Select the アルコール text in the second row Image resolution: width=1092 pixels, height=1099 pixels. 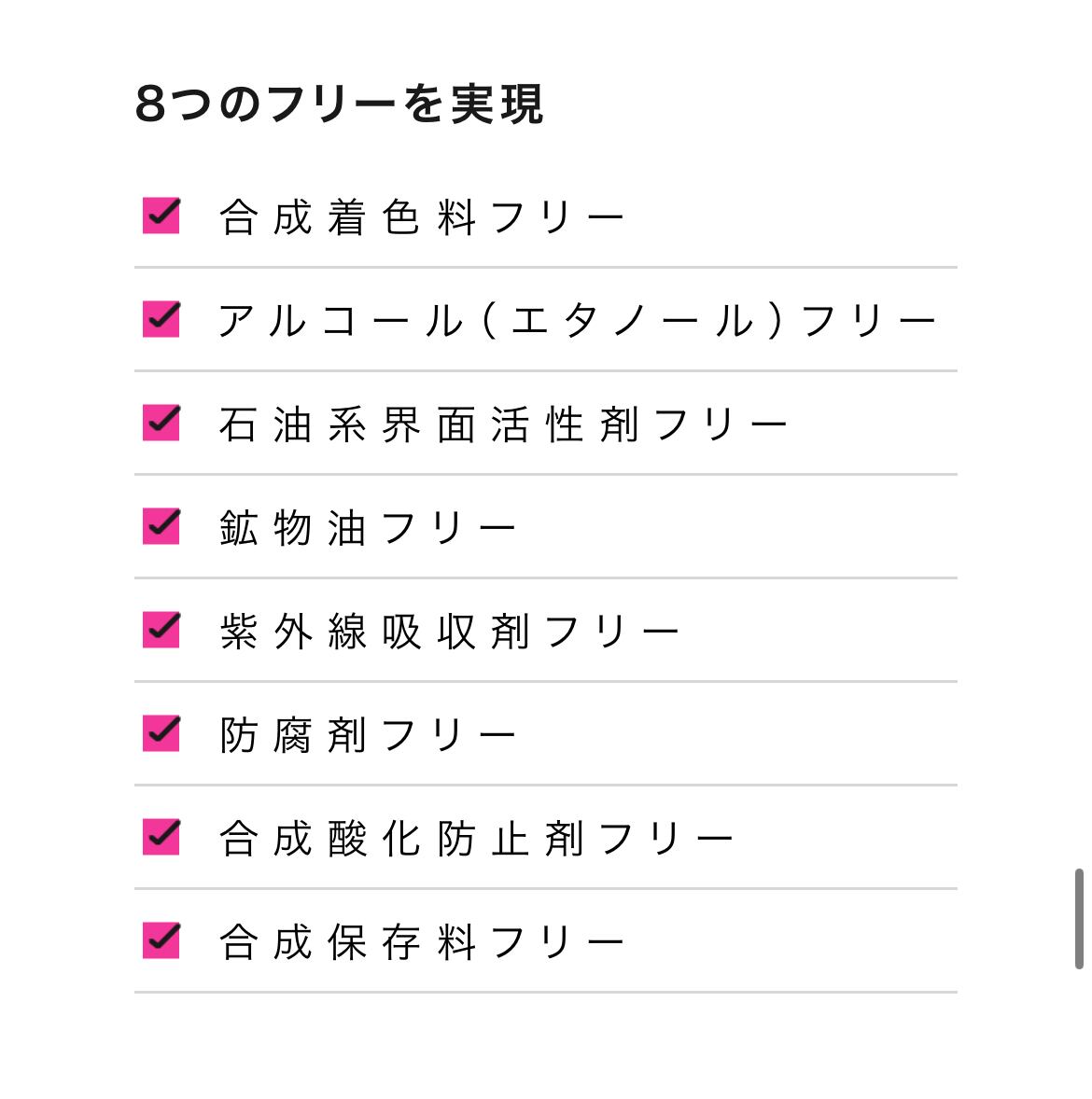(x=340, y=322)
